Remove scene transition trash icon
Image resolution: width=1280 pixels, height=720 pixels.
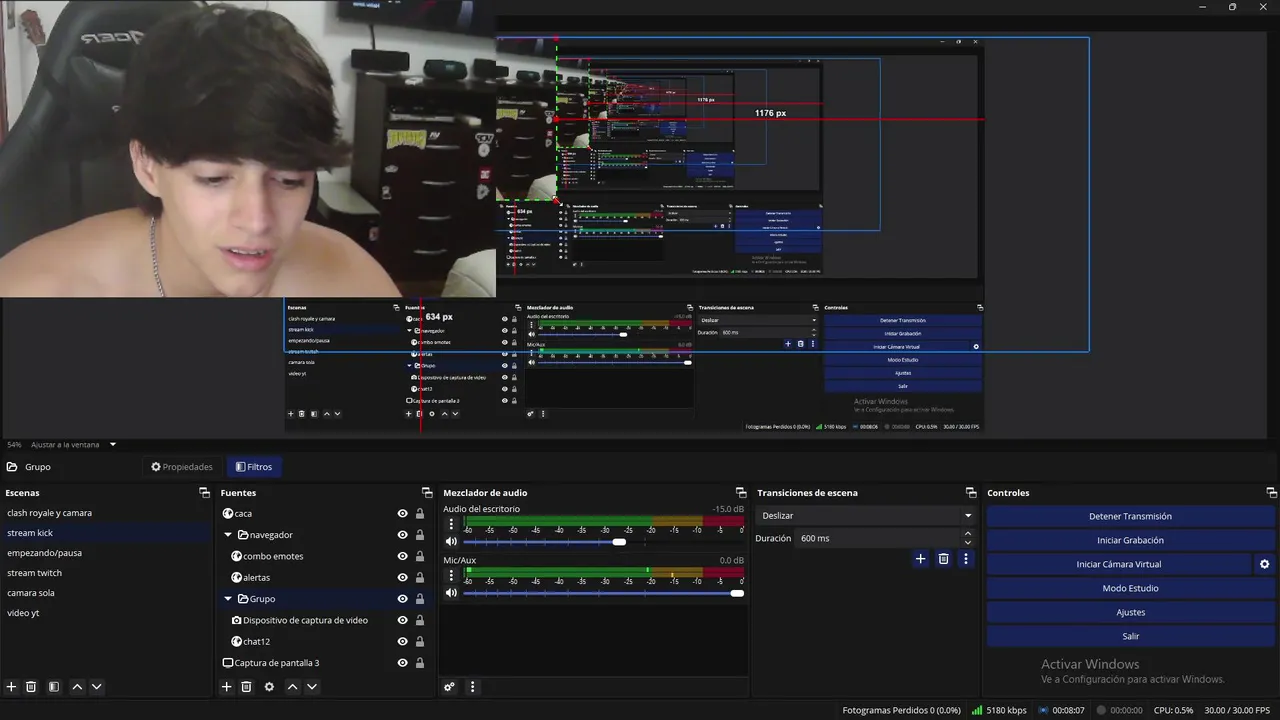point(943,559)
